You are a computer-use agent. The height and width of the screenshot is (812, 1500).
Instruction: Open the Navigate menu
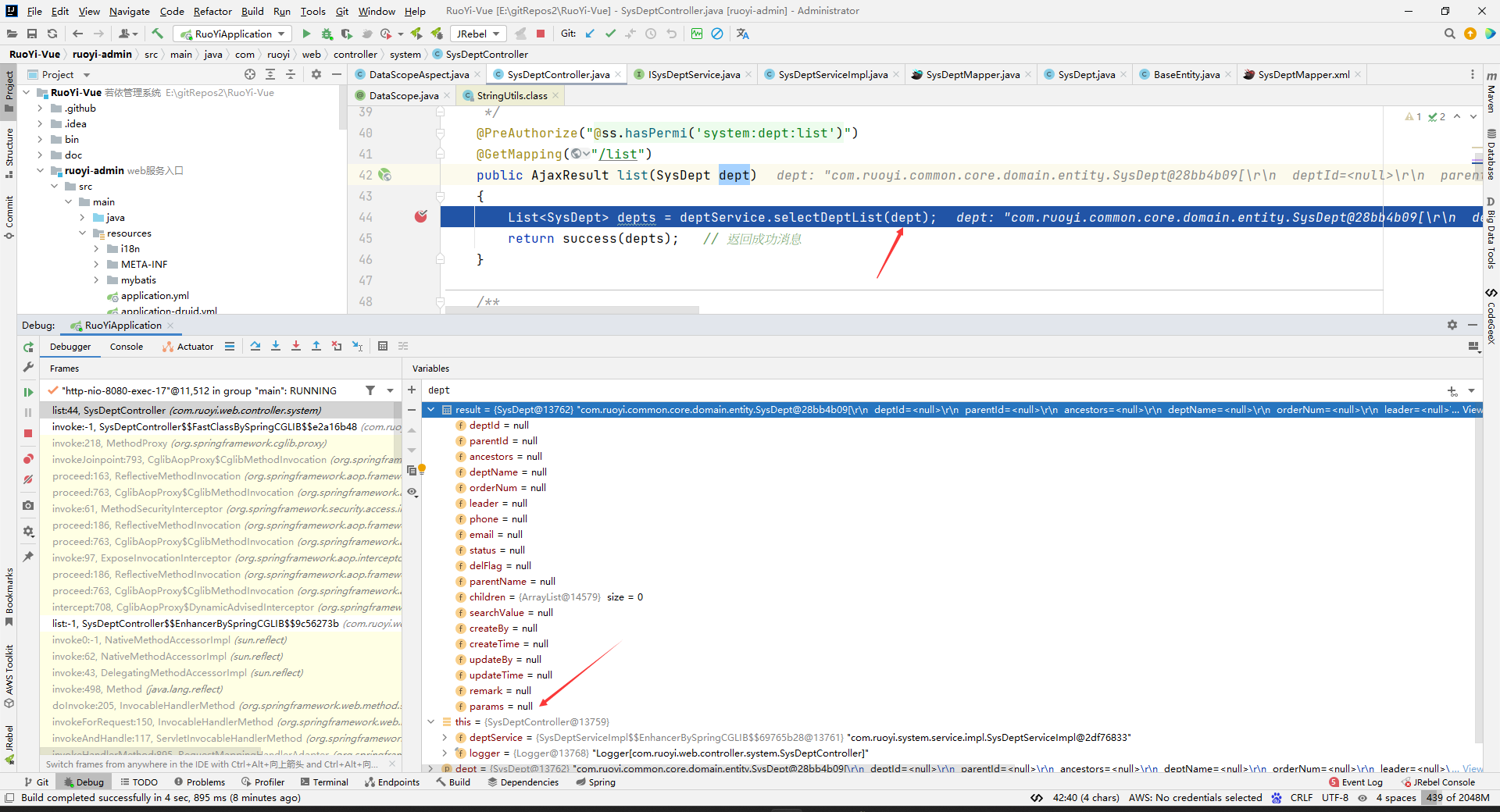130,11
